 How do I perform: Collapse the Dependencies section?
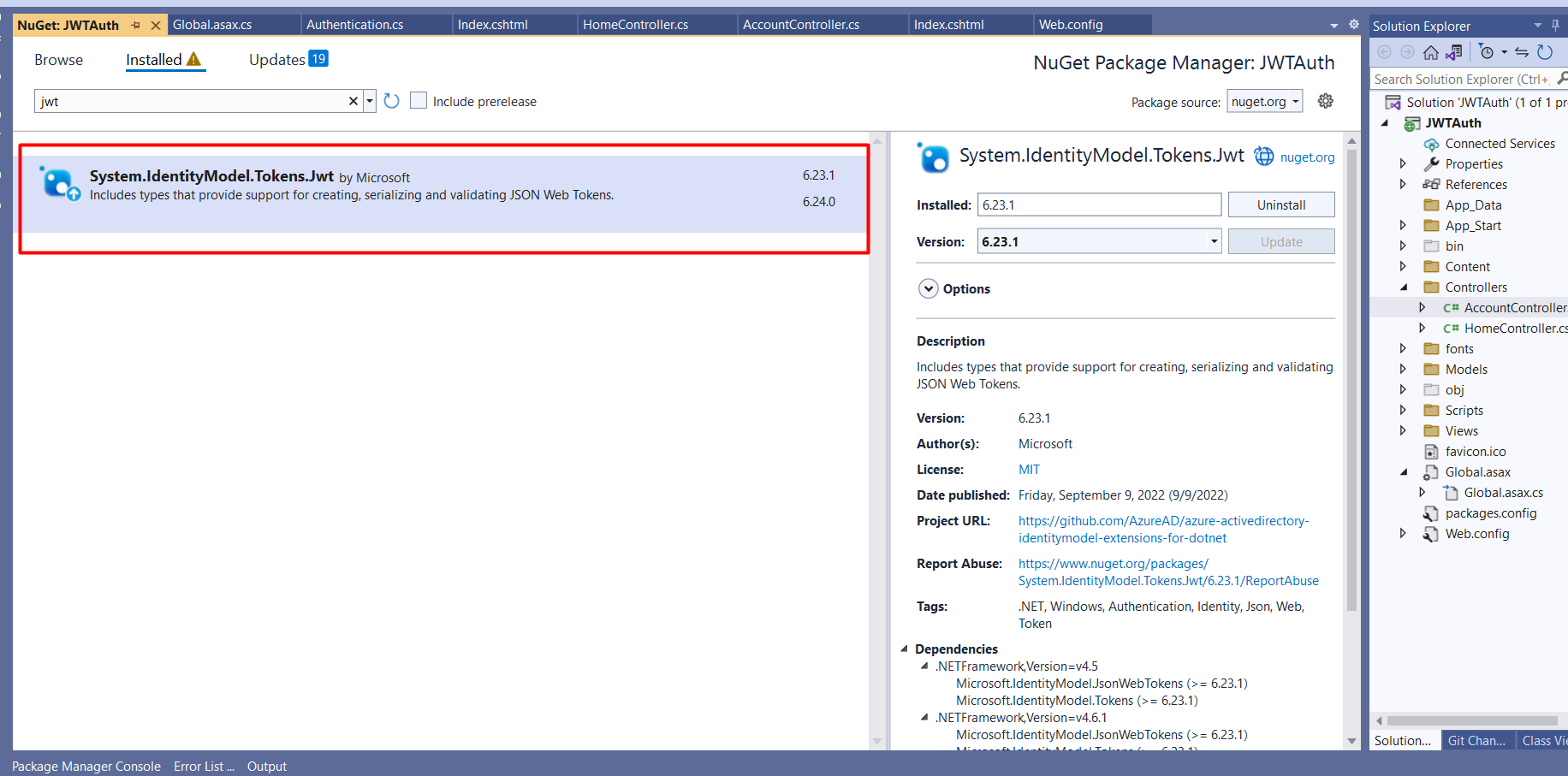point(905,649)
